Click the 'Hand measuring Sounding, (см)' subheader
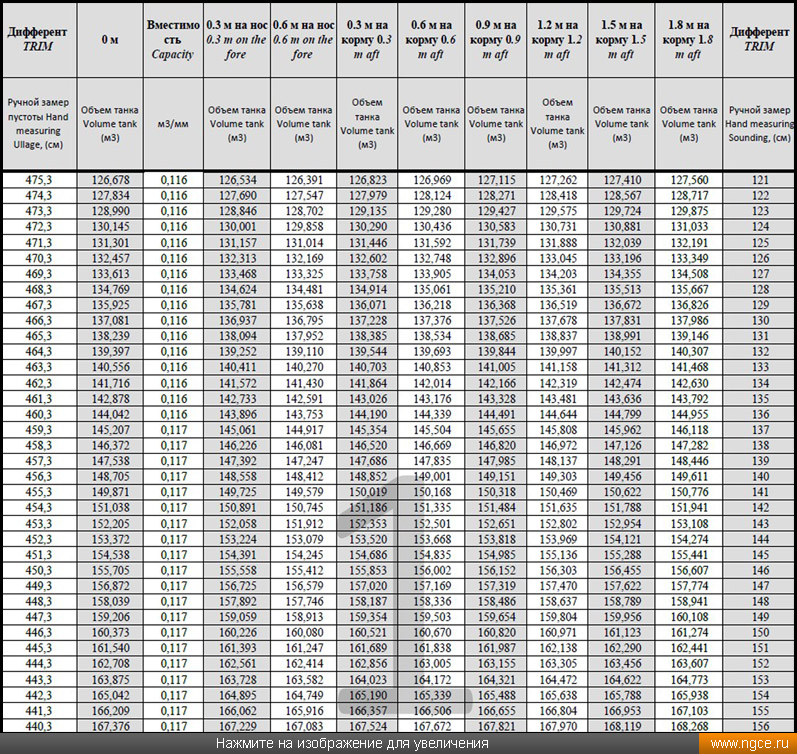The width and height of the screenshot is (797, 754). pos(759,124)
